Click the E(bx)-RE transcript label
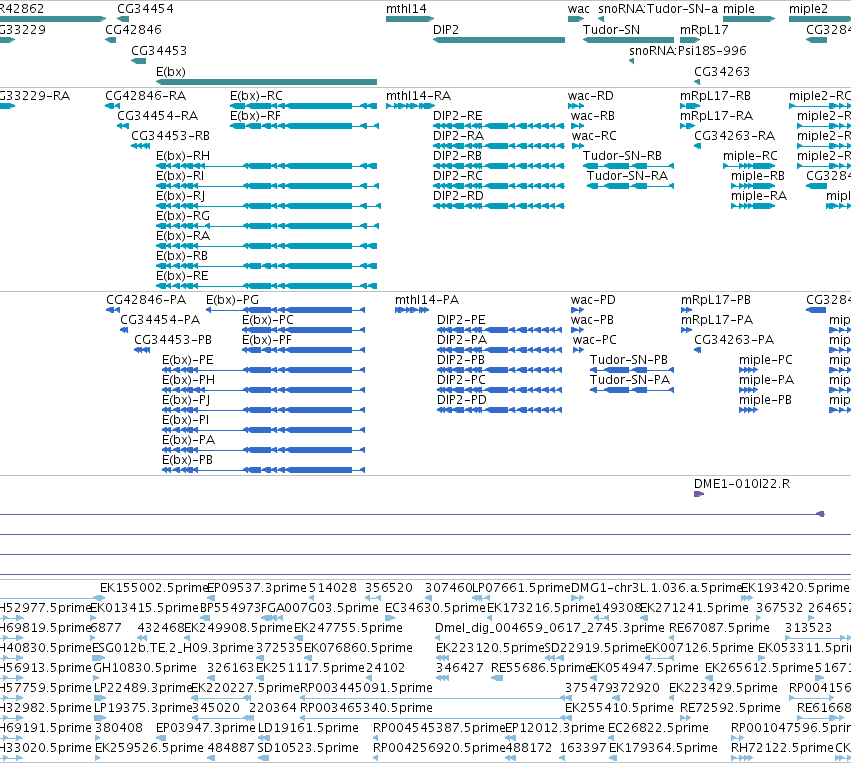Screen dimensions: 851x763 tap(182, 276)
